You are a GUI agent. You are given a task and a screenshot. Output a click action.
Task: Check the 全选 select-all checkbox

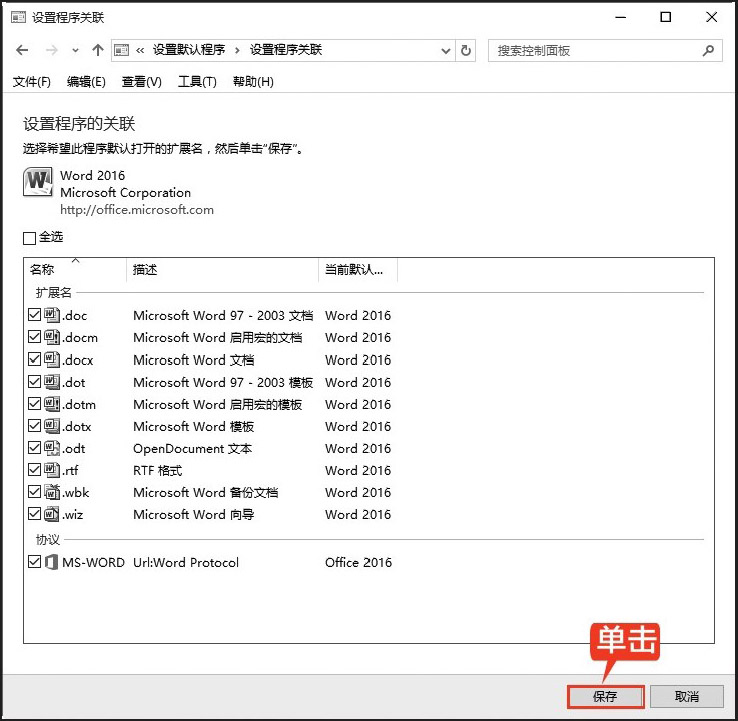tap(29, 238)
